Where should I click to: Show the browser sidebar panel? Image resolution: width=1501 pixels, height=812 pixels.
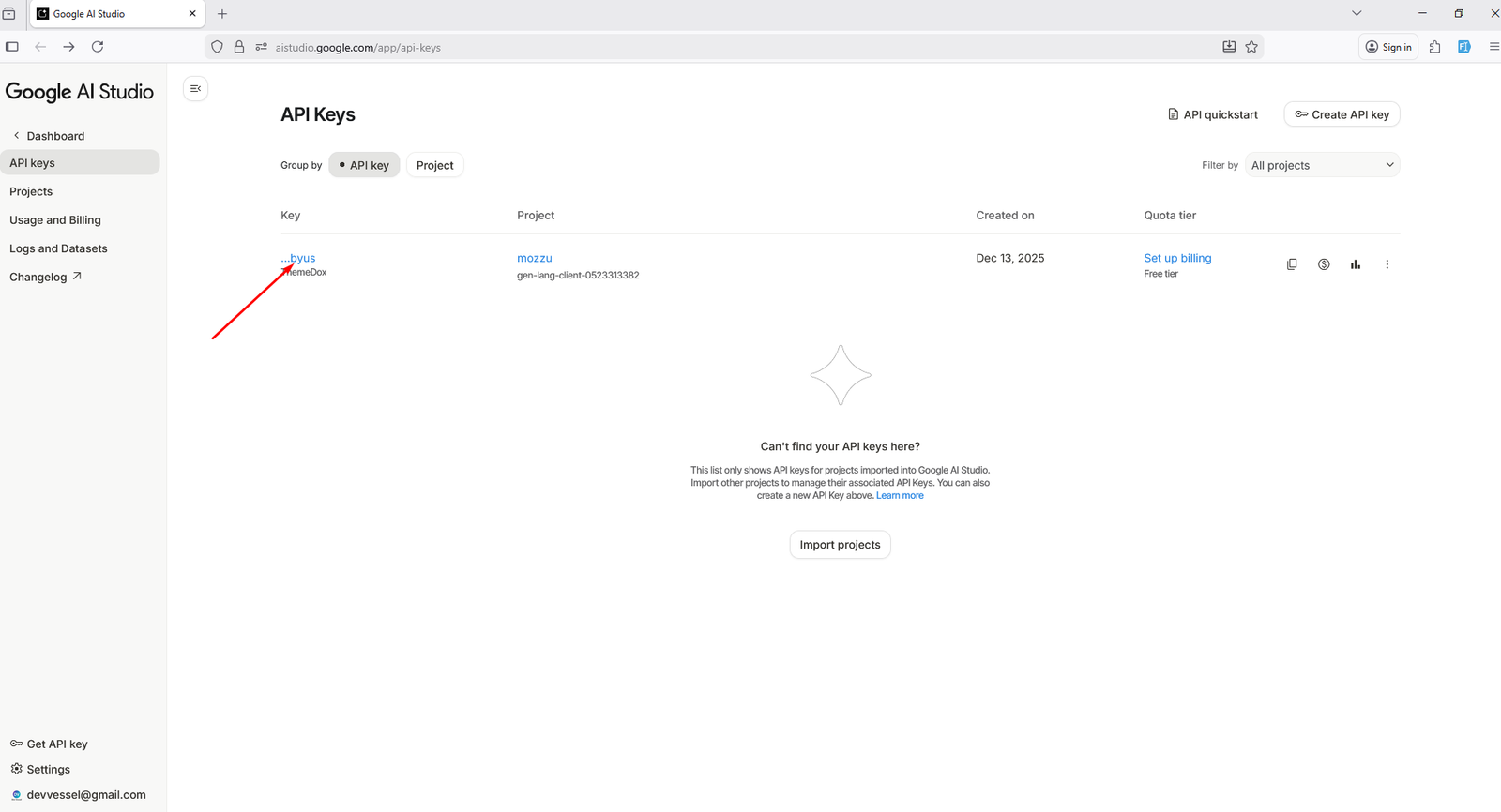tap(12, 47)
